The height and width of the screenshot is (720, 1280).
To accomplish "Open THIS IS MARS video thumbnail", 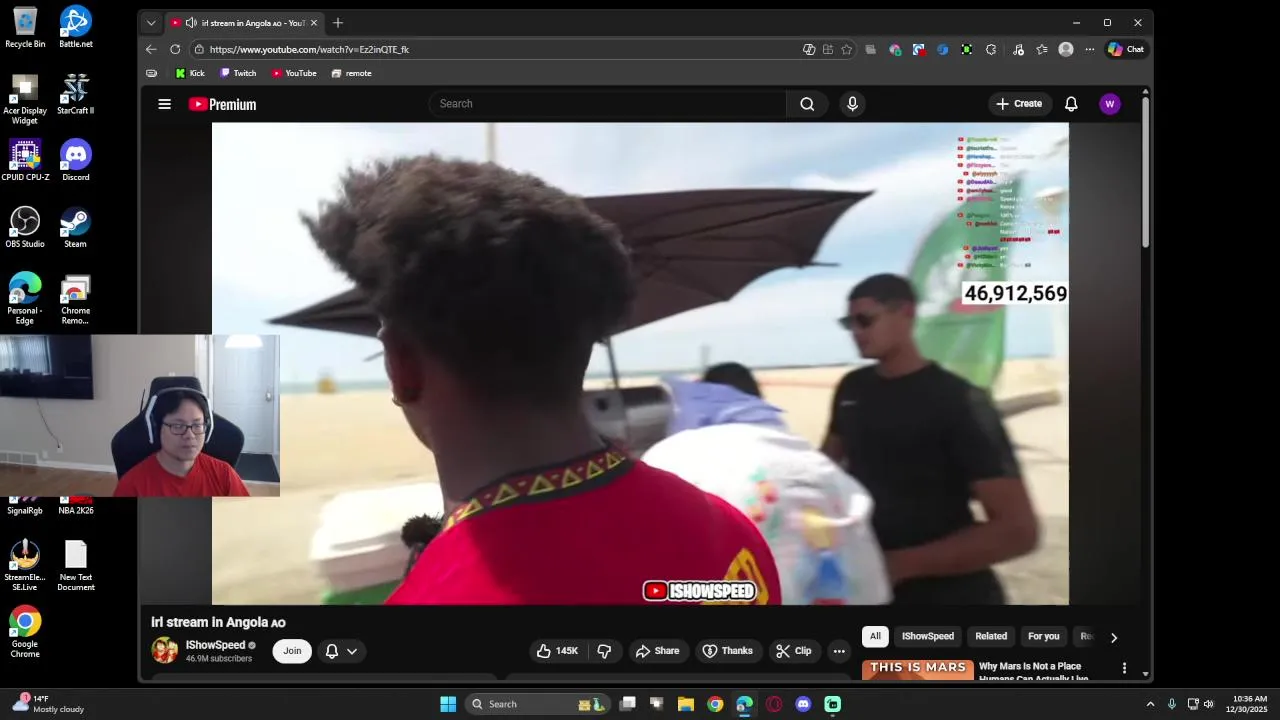I will tap(918, 670).
